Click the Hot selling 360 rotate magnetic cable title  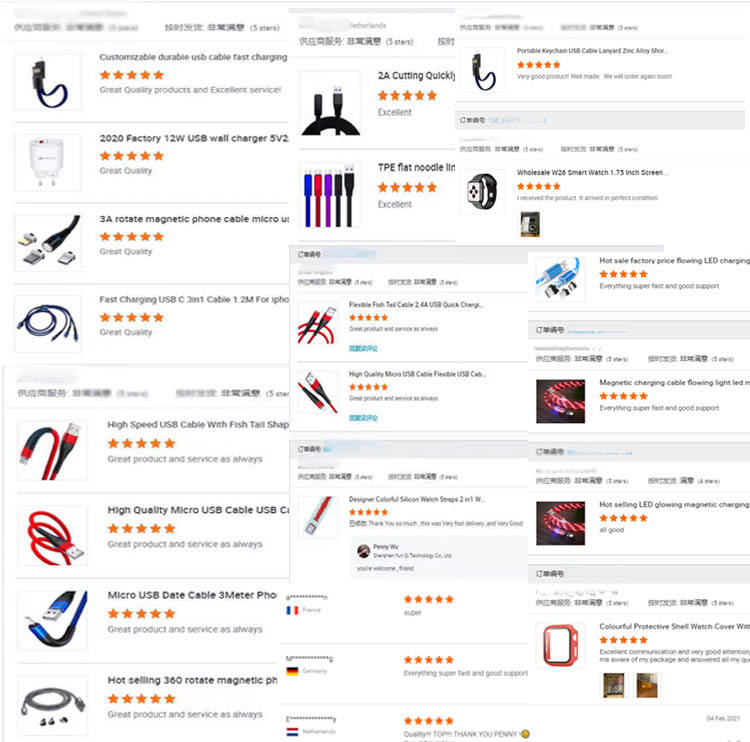pos(192,680)
